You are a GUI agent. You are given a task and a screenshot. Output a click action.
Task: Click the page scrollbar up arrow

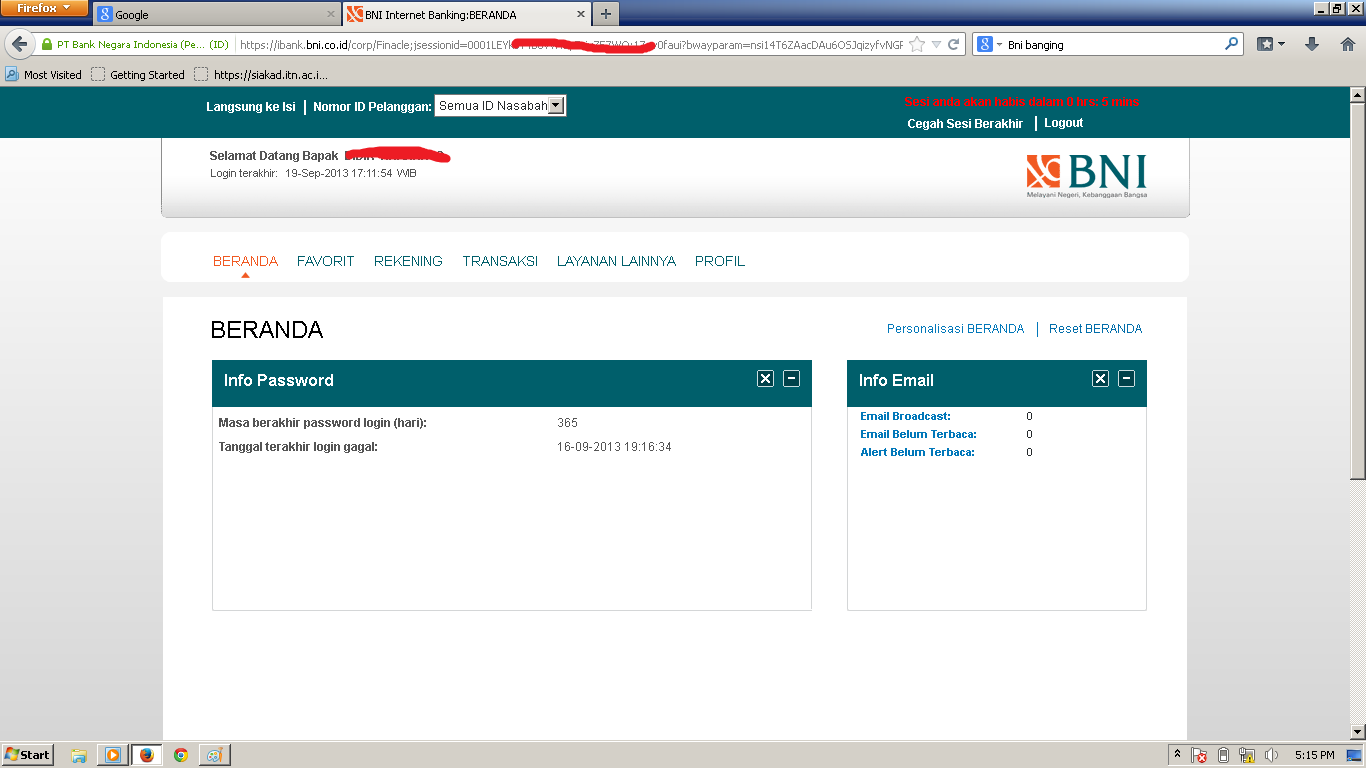pyautogui.click(x=1357, y=95)
